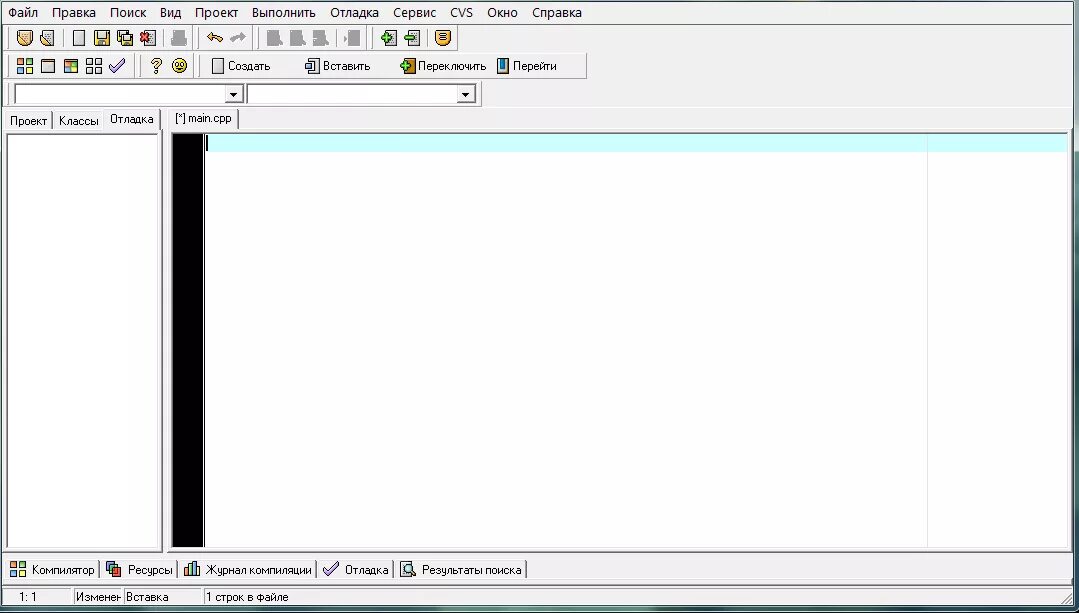
Task: Create a new source file from toolbar
Action: click(79, 38)
